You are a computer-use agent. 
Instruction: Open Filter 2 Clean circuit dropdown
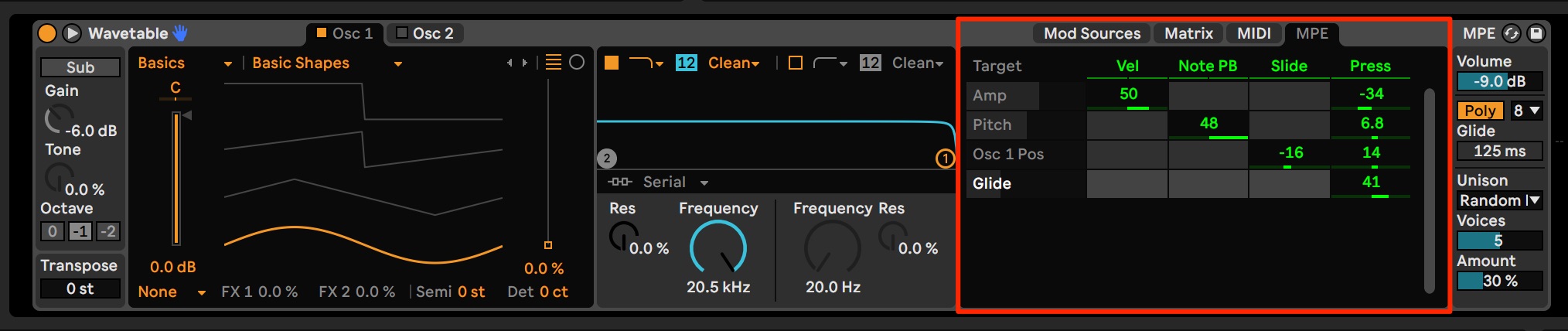[x=918, y=63]
